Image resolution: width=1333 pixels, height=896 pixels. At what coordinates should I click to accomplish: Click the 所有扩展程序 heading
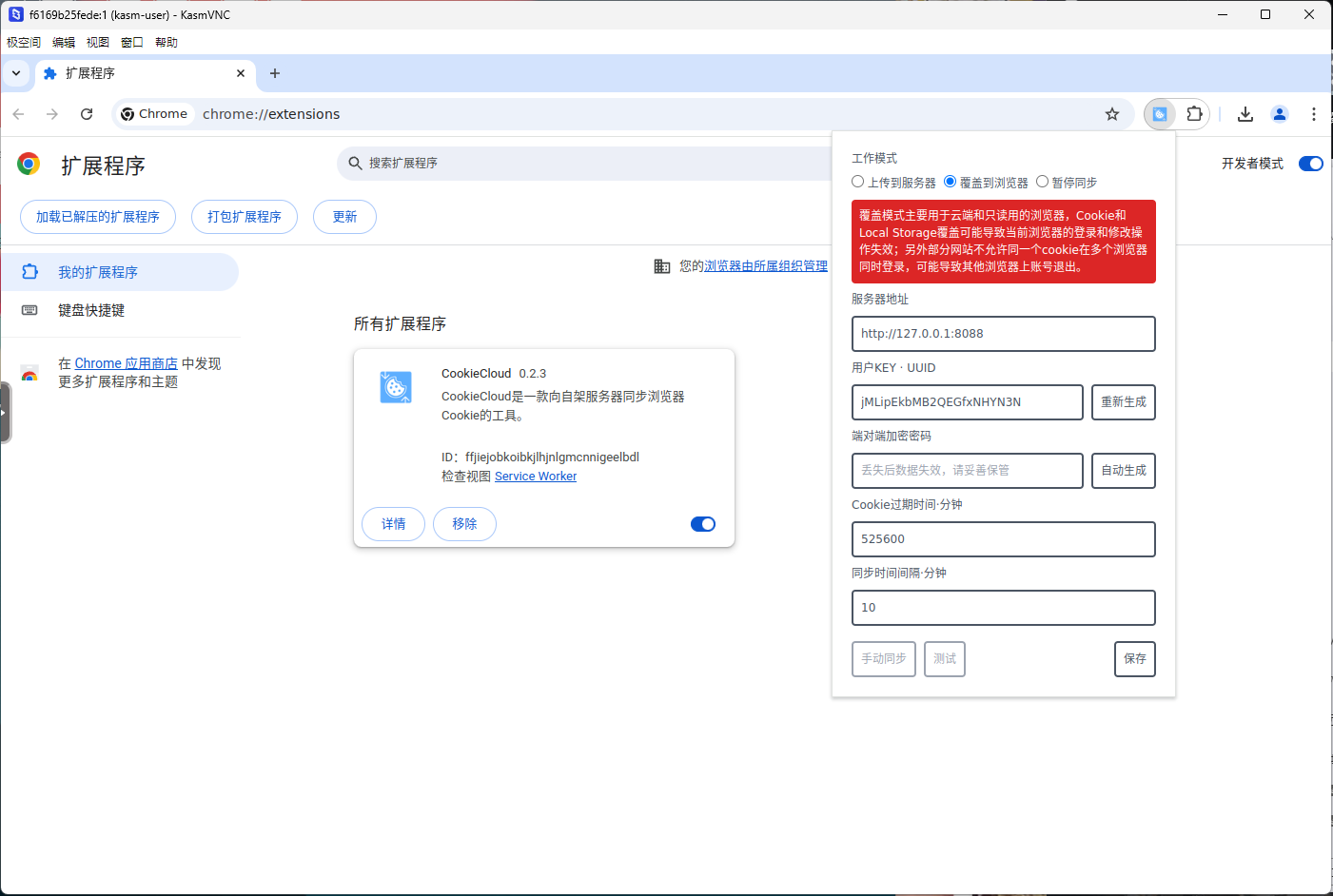[400, 324]
